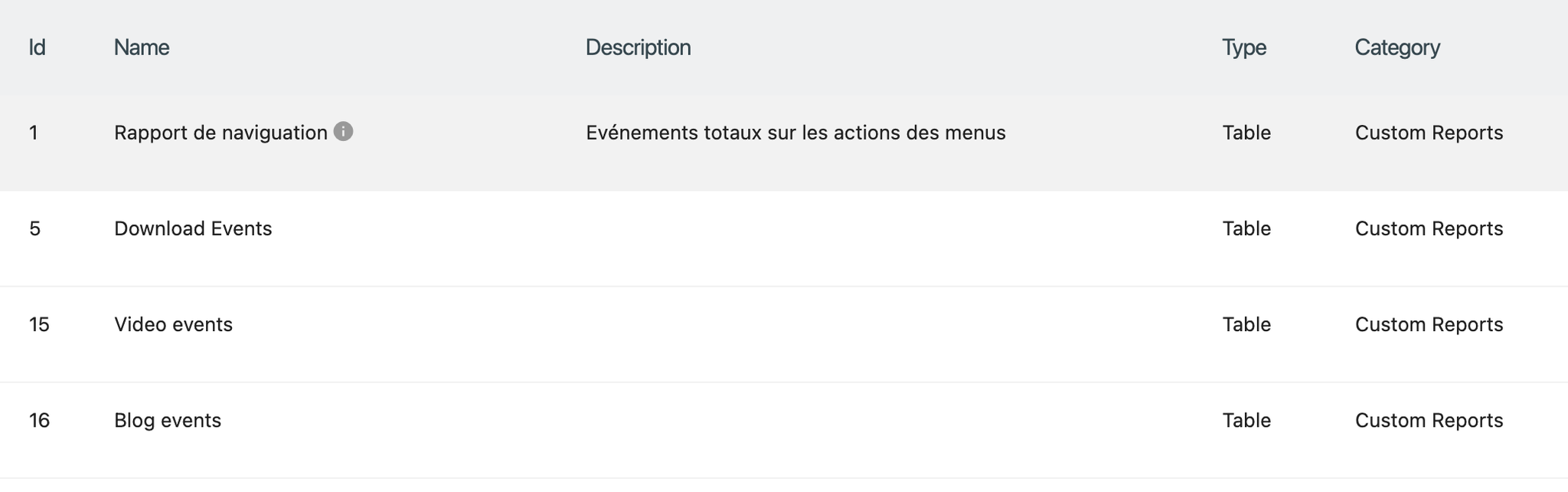This screenshot has height=492, width=1568.
Task: Select the Table type for Video events
Action: 1246,324
